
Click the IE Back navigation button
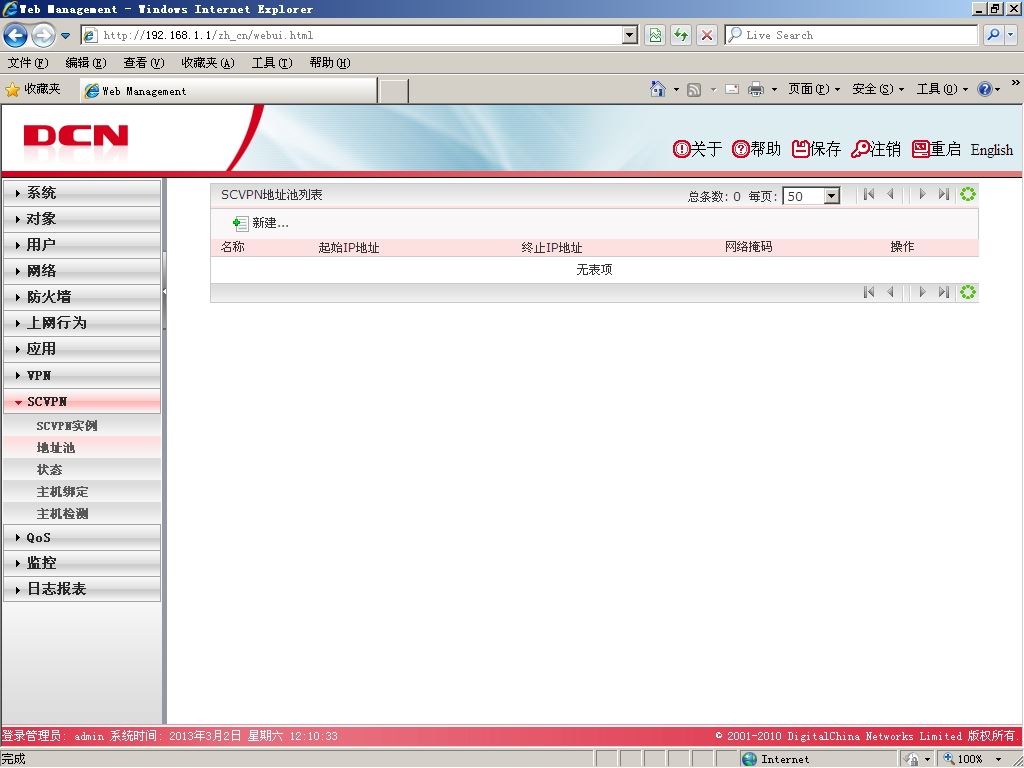15,35
